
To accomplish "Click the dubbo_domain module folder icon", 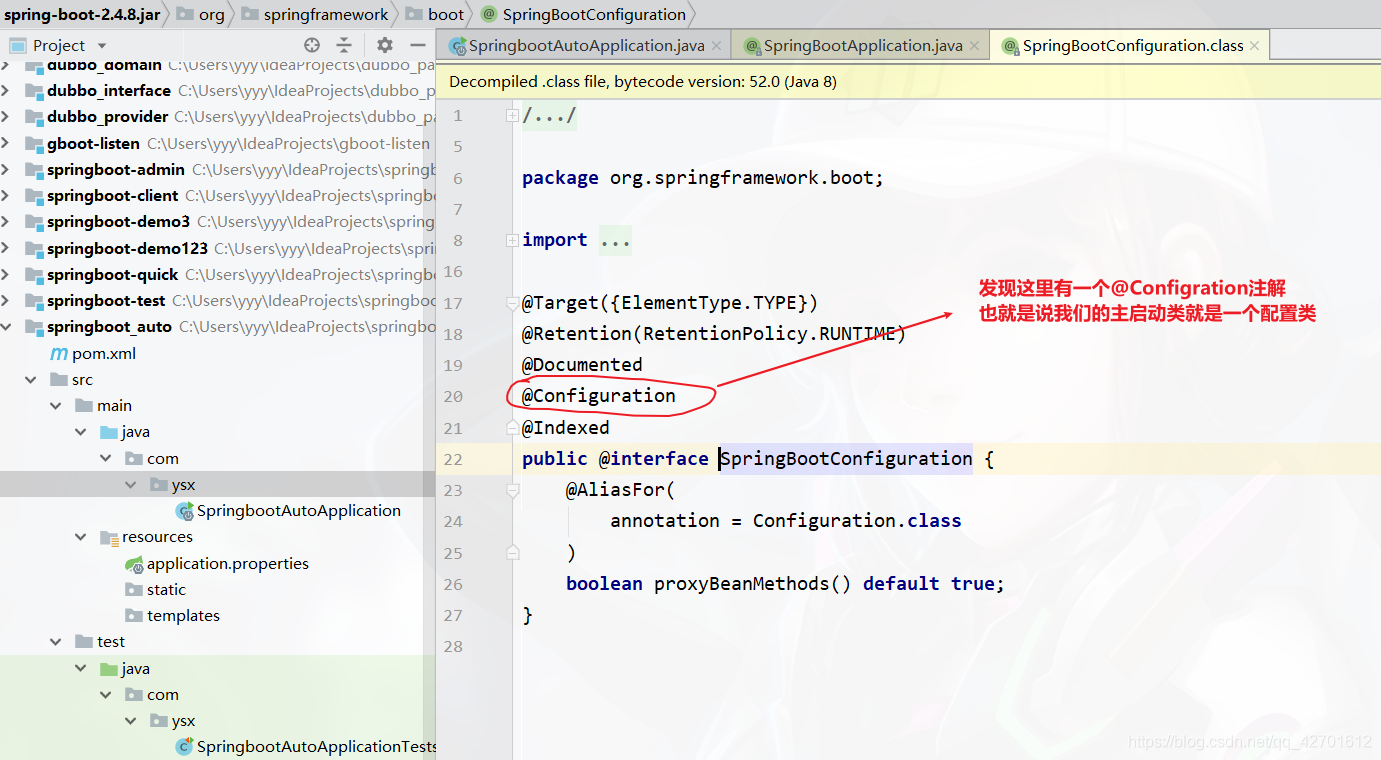I will pyautogui.click(x=34, y=65).
